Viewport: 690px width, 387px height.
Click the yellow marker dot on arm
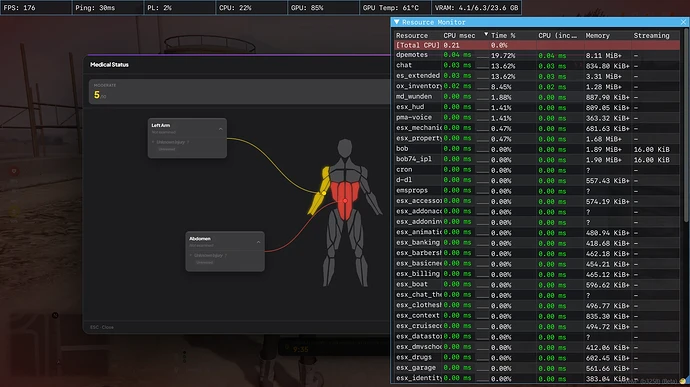pos(324,193)
